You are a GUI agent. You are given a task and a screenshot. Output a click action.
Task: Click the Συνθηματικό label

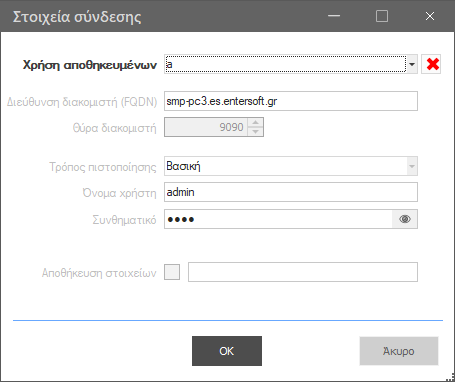pyautogui.click(x=124, y=220)
